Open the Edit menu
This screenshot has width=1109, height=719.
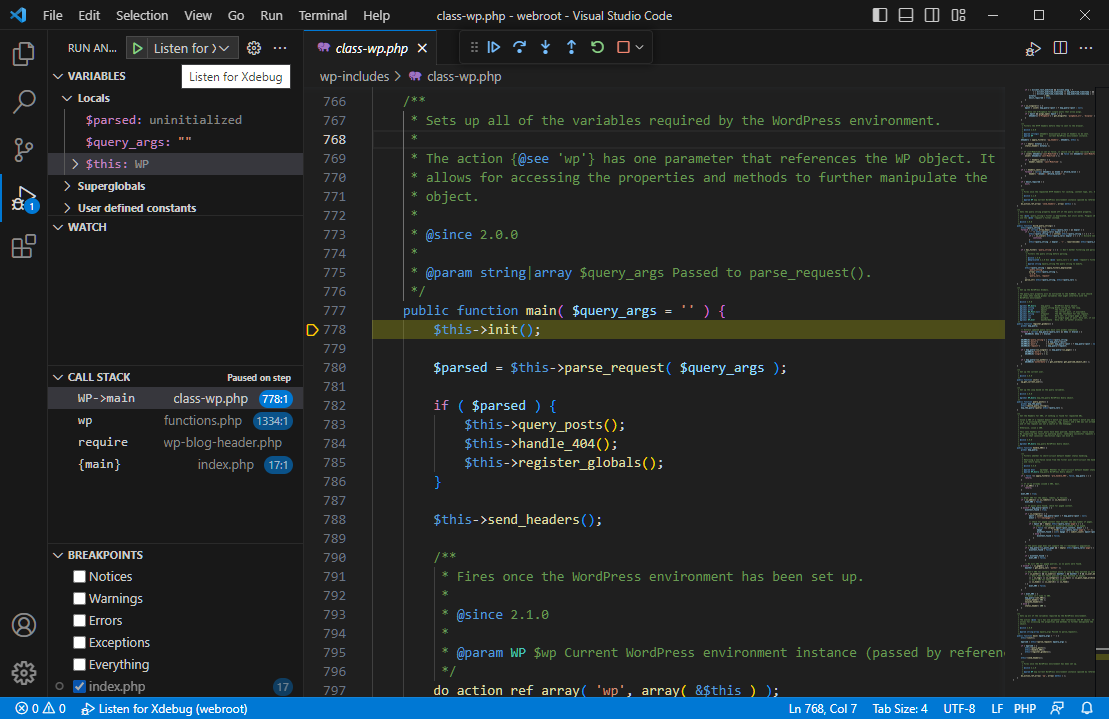(89, 16)
